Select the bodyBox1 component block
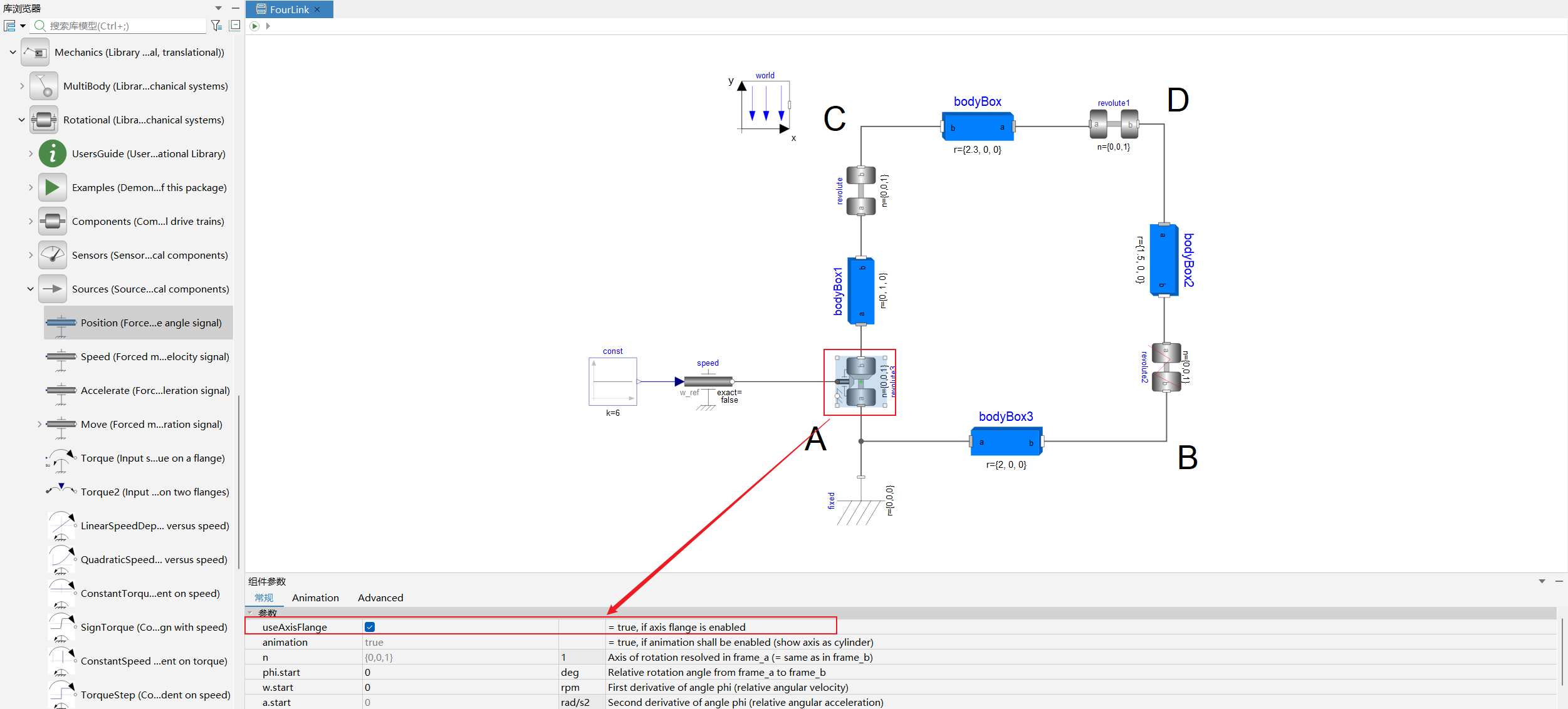Screen dimensions: 1568x709 pyautogui.click(x=861, y=291)
